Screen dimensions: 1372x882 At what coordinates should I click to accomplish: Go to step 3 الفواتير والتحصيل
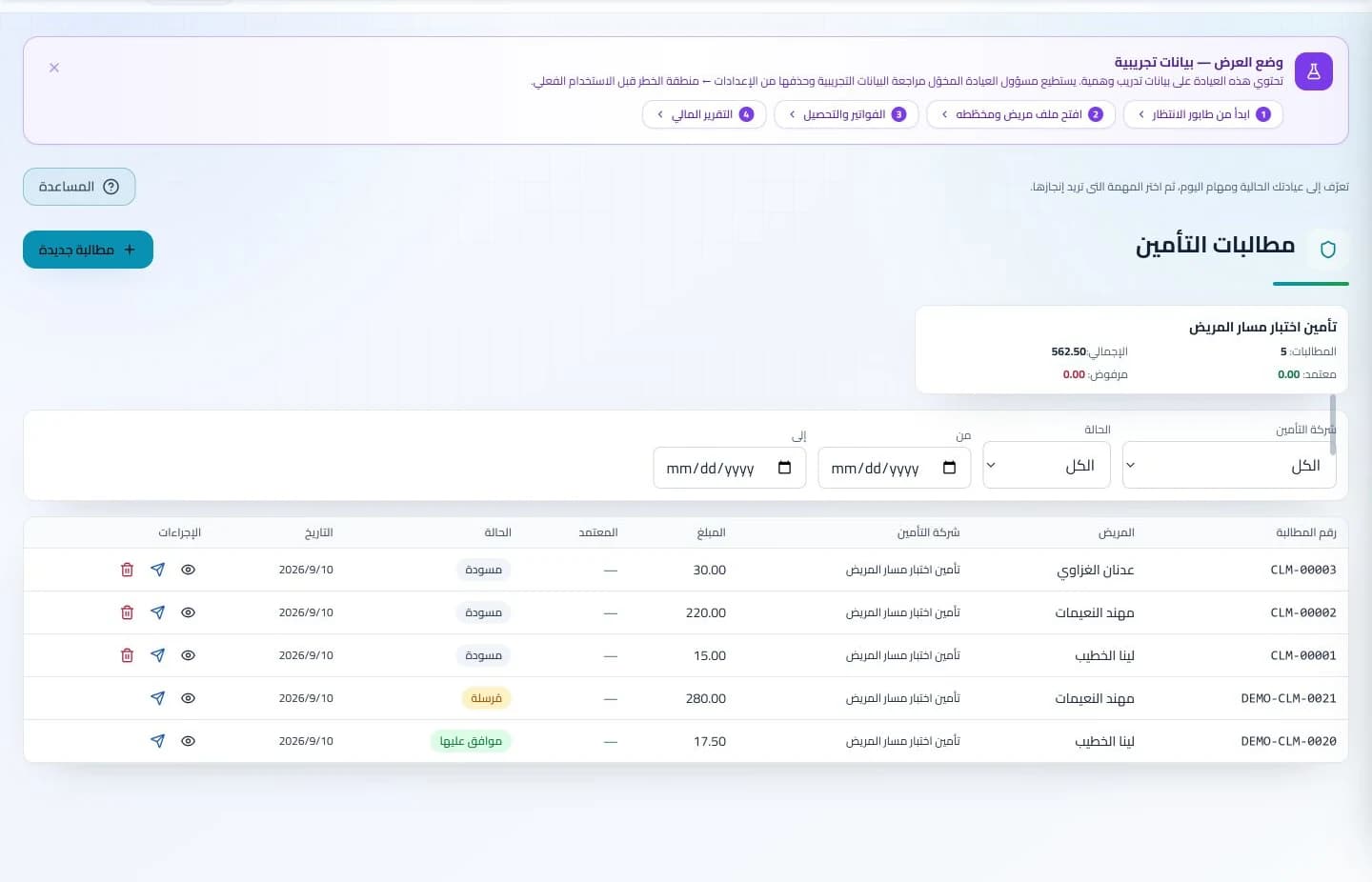coord(846,114)
